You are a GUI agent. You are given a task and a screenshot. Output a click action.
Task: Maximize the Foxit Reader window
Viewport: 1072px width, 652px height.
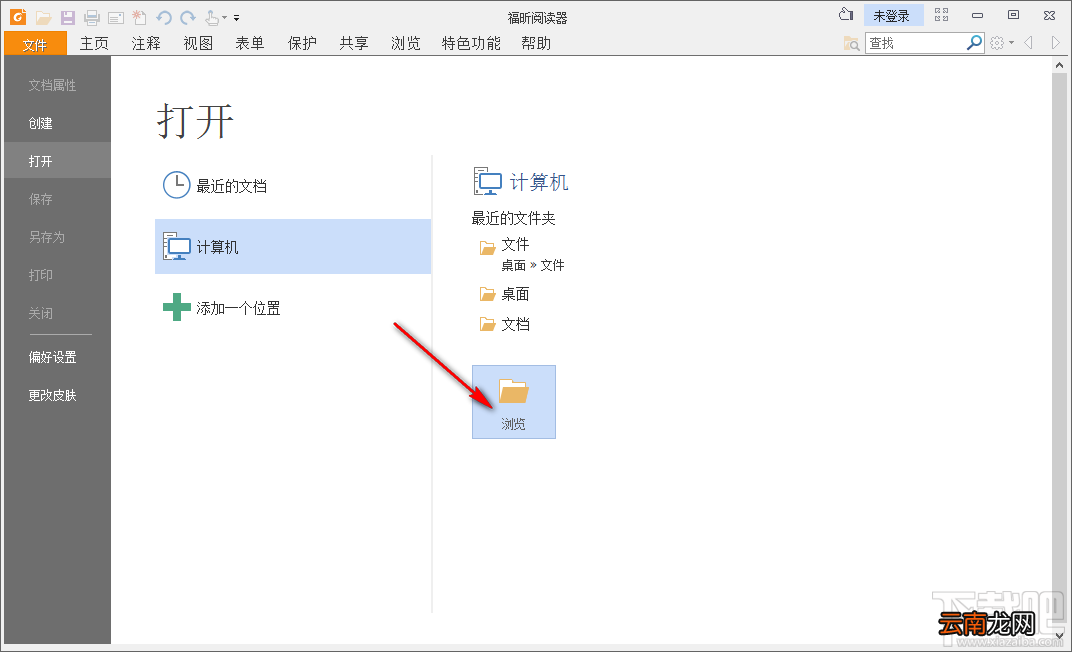coord(1014,15)
